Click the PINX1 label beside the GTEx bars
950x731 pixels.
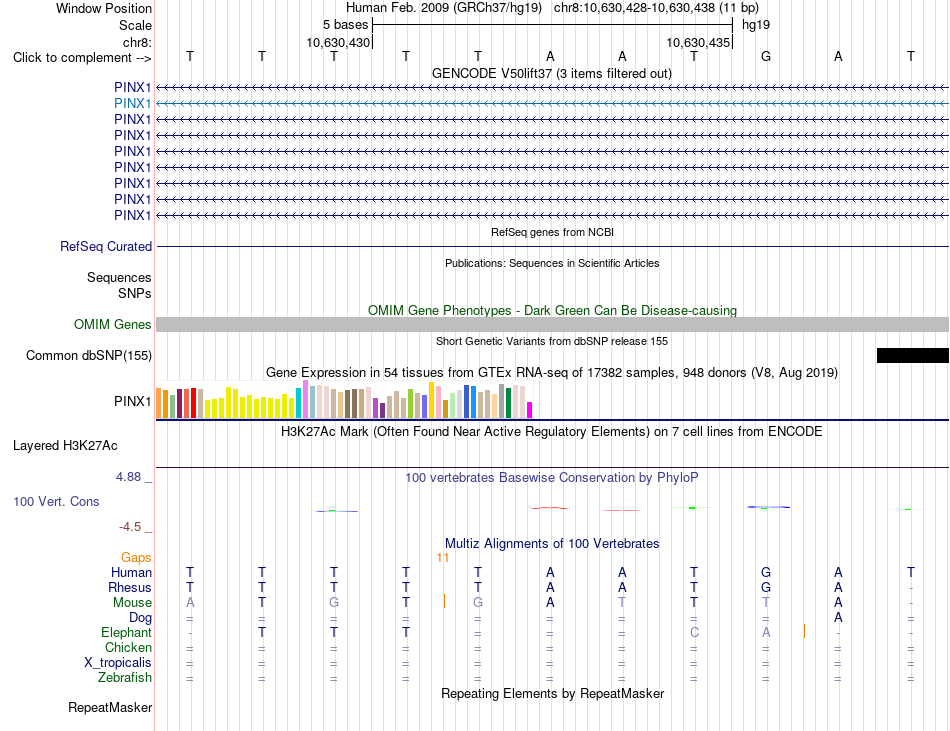(132, 402)
